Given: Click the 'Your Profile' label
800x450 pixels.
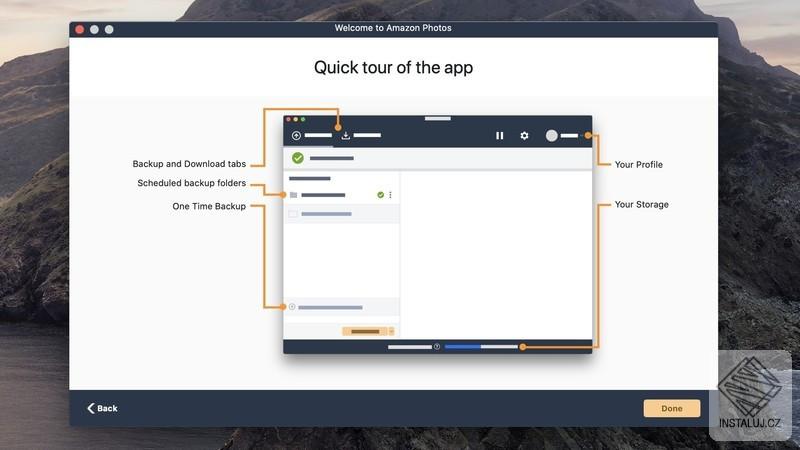Looking at the screenshot, I should pyautogui.click(x=639, y=164).
